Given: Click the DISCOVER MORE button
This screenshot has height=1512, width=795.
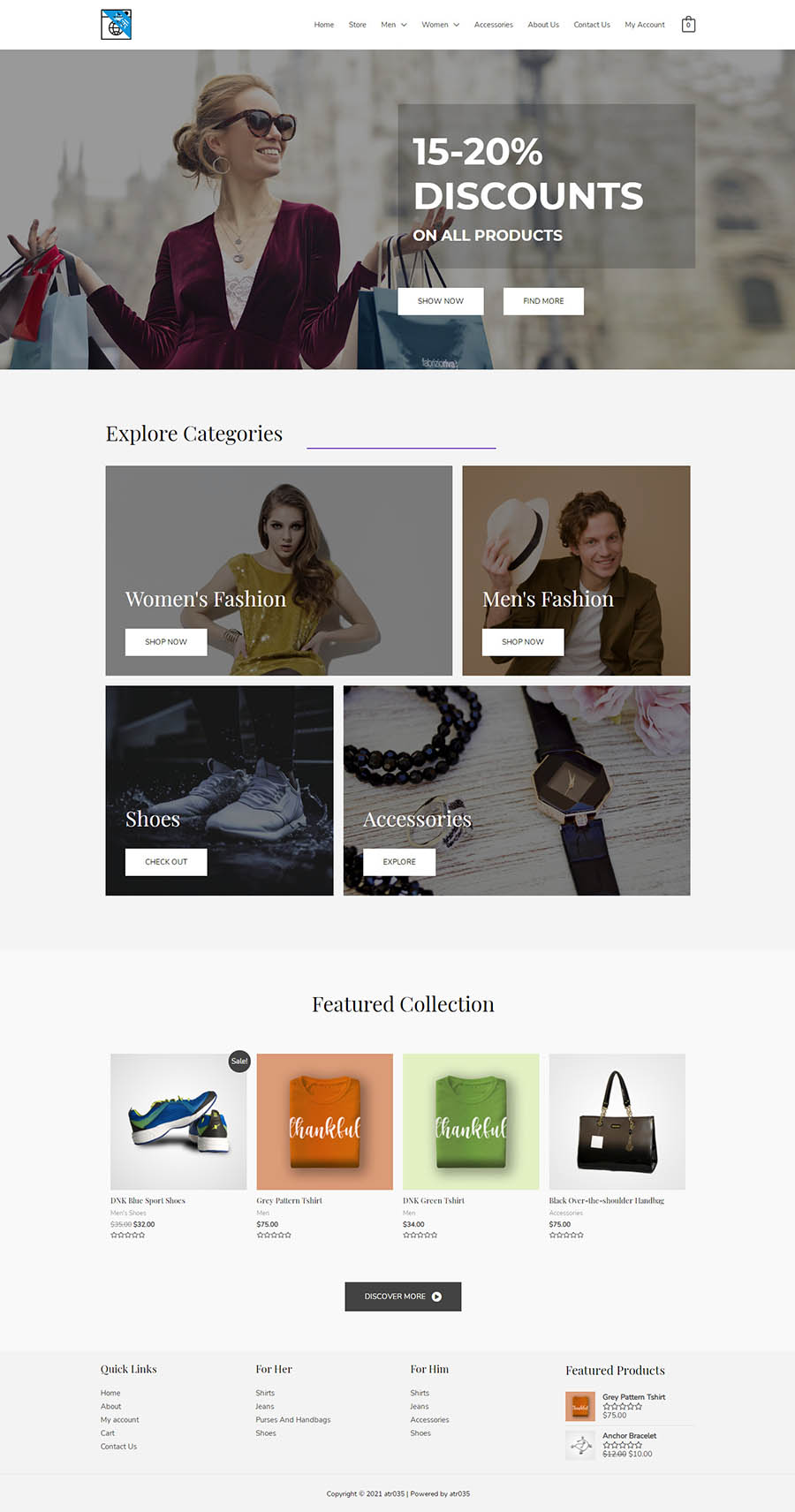Looking at the screenshot, I should coord(403,1297).
